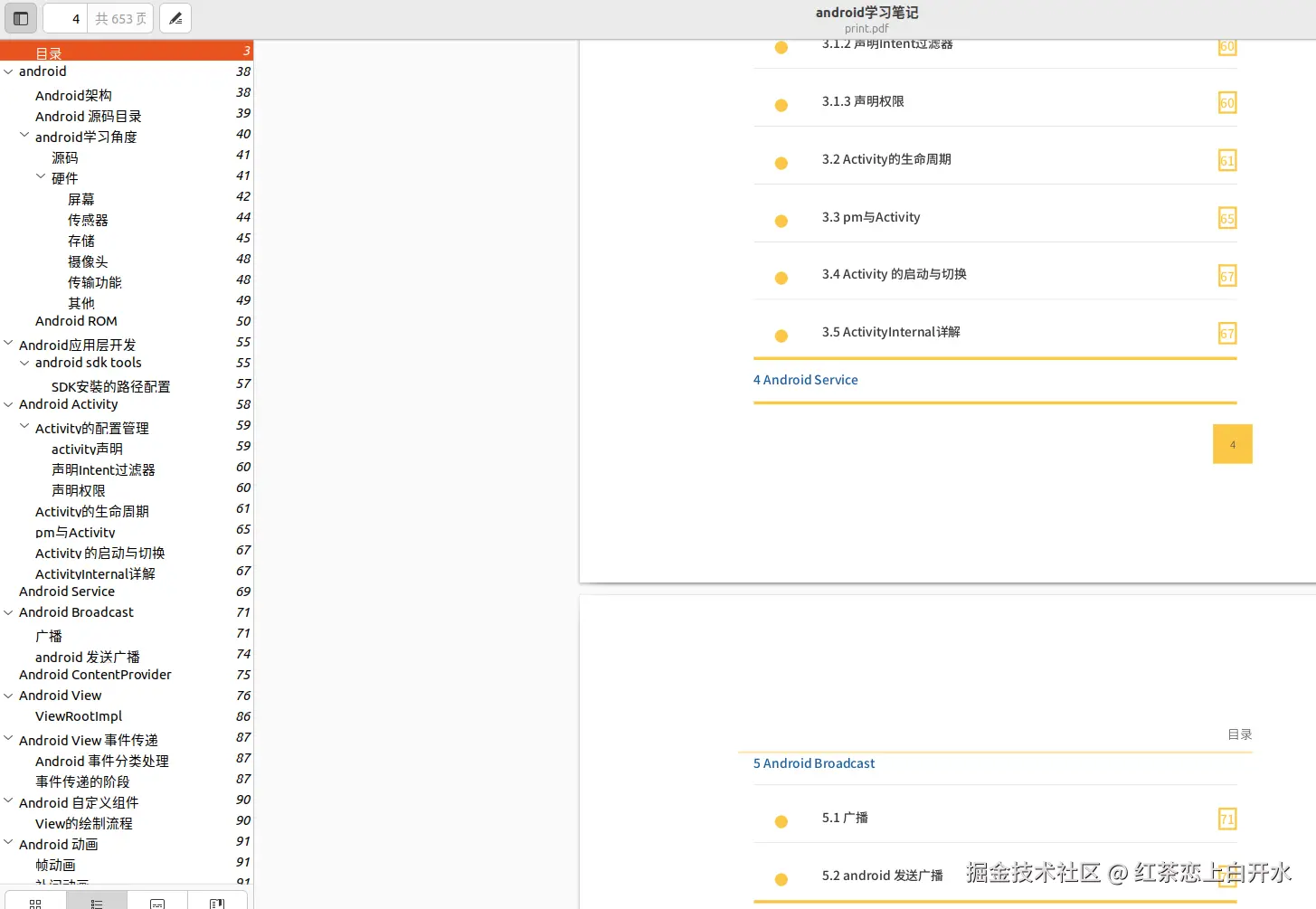Follow '3.5 ActivityInternal详解' document link
The image size is (1316, 909).
click(891, 332)
